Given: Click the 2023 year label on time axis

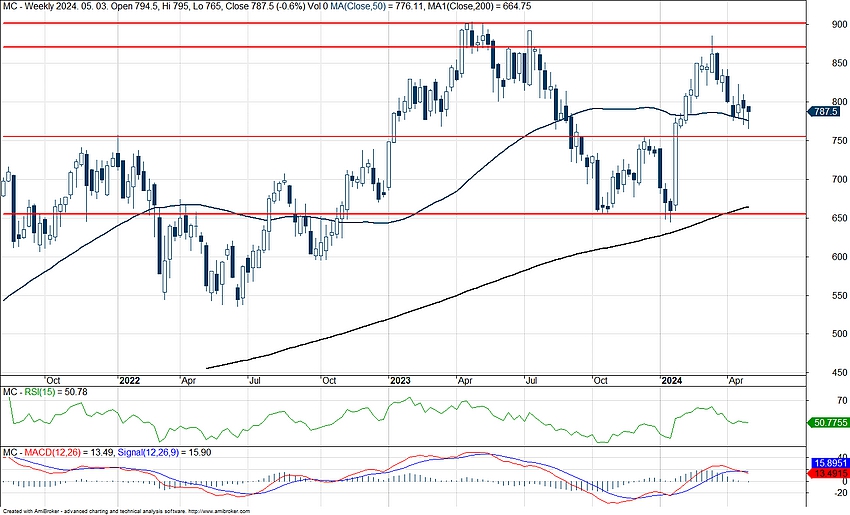Looking at the screenshot, I should (x=400, y=381).
